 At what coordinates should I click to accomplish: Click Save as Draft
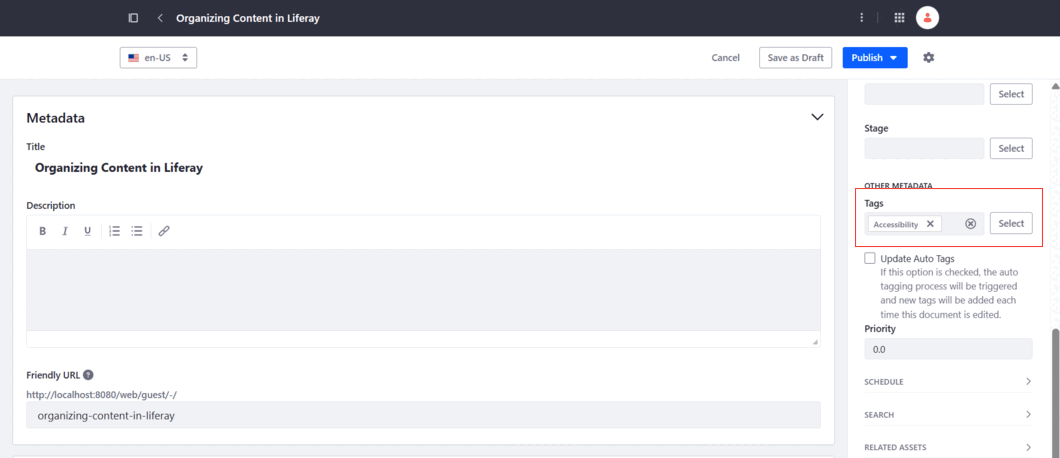[795, 58]
